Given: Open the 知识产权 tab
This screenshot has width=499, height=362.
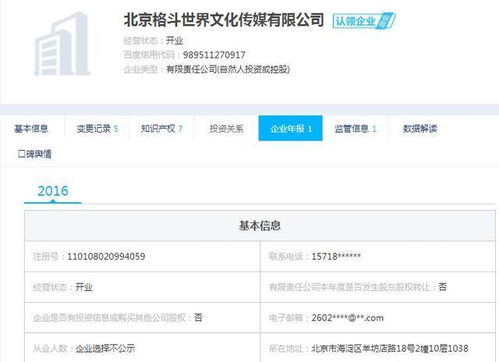Looking at the screenshot, I should click(161, 129).
